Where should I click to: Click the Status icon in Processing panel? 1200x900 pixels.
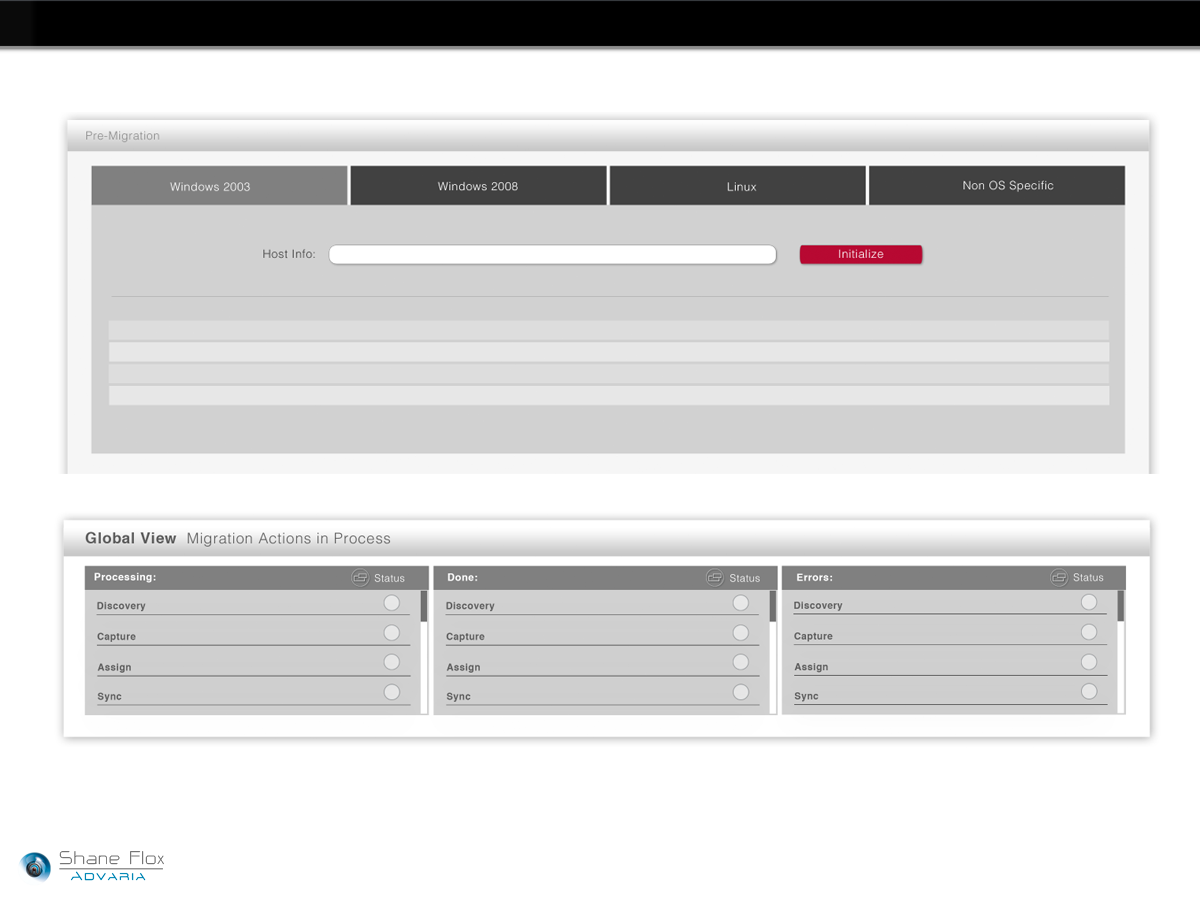point(360,578)
